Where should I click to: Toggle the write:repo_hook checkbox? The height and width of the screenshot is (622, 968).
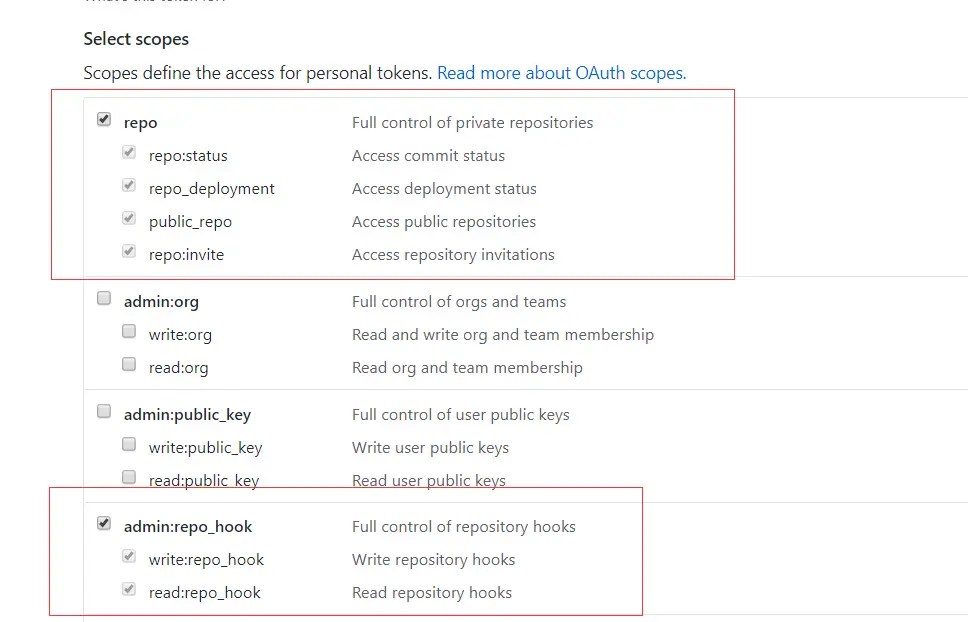[129, 558]
